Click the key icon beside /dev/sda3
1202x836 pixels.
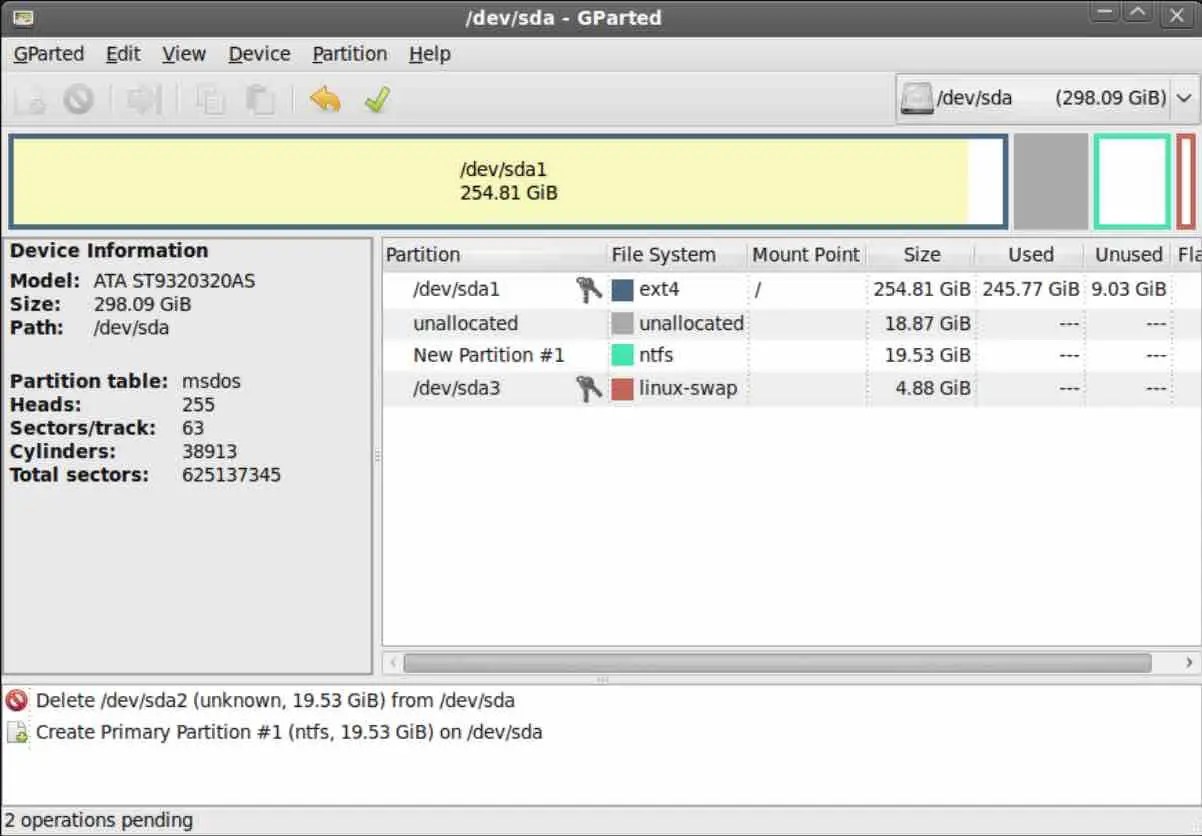point(589,388)
